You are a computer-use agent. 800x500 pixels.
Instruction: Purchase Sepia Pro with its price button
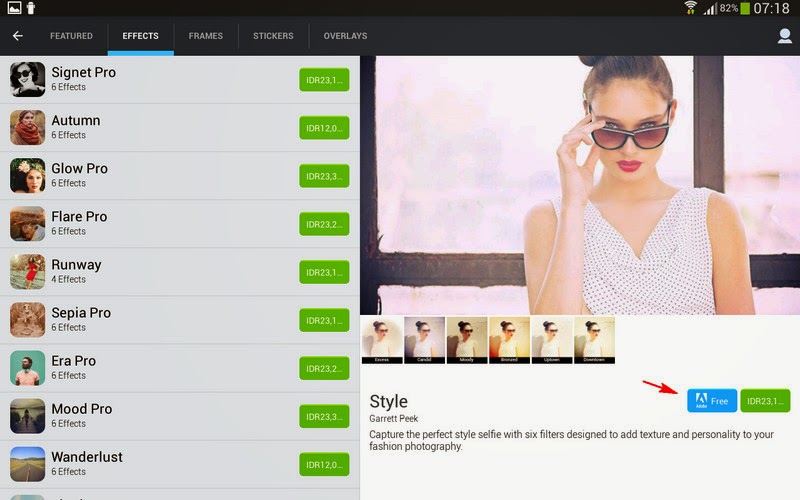click(324, 320)
